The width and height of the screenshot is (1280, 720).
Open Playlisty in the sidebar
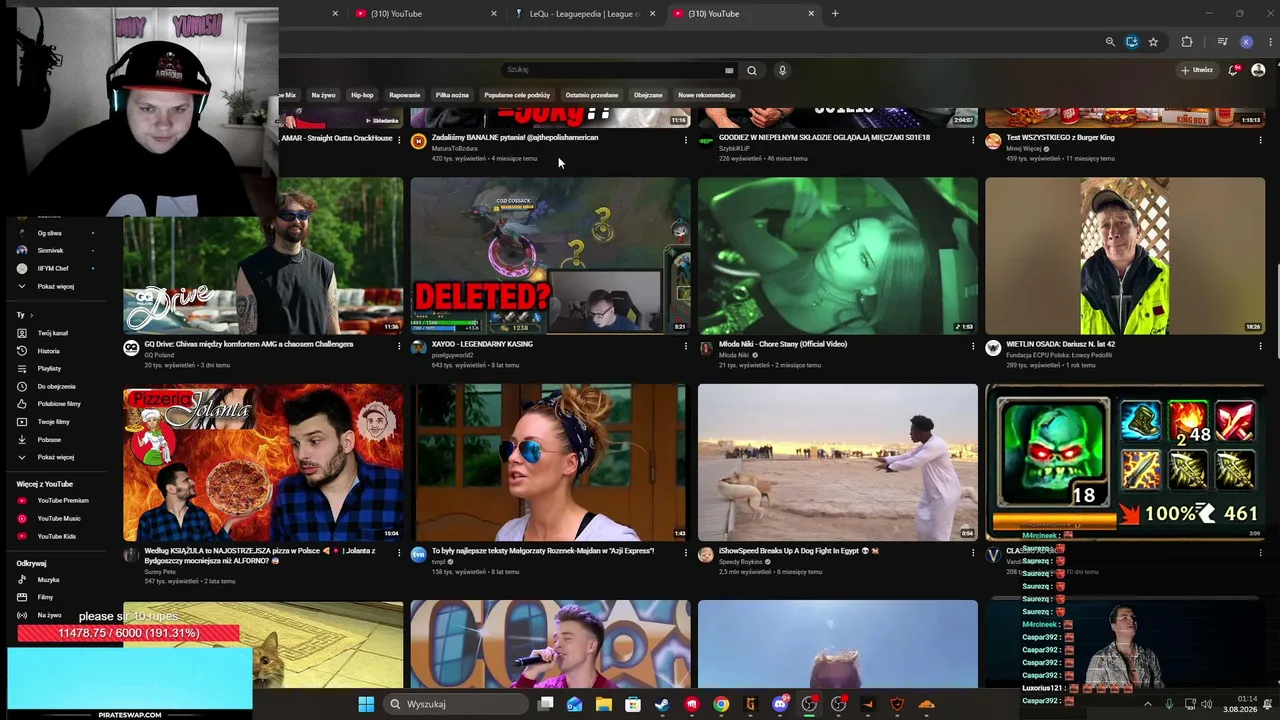tap(49, 369)
